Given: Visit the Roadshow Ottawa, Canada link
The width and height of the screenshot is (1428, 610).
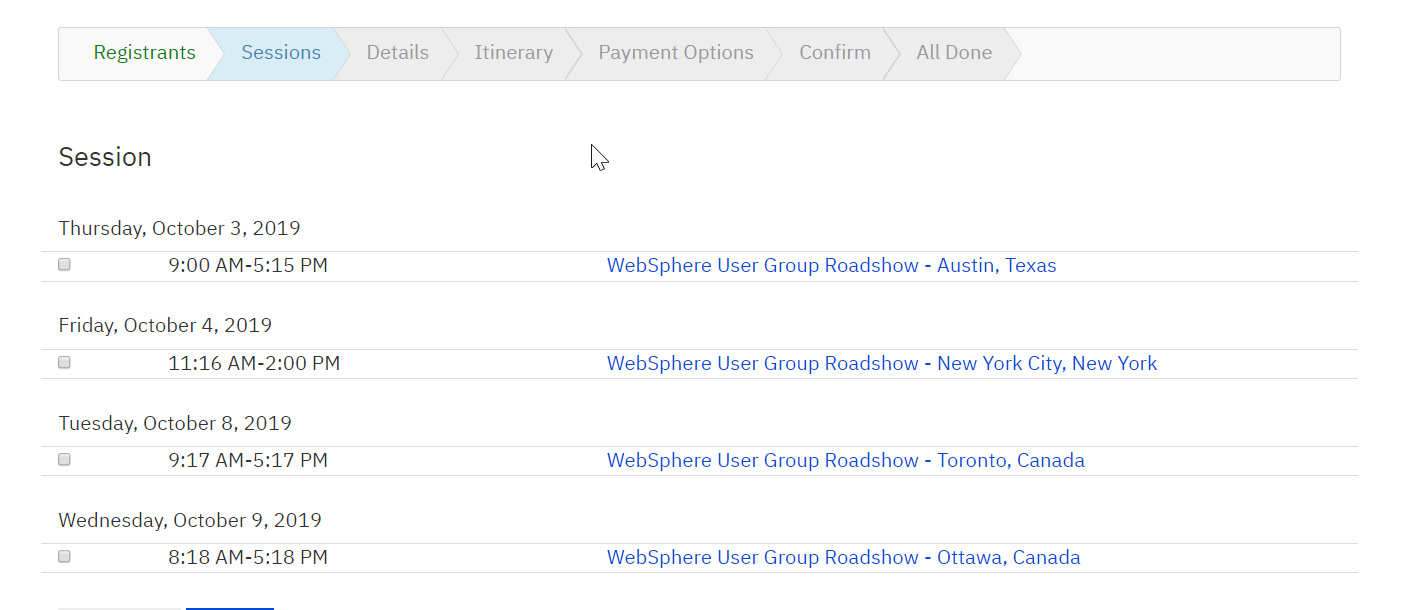Looking at the screenshot, I should [844, 558].
